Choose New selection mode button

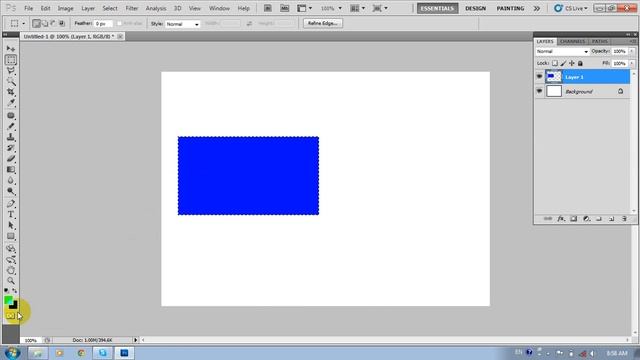[36, 24]
